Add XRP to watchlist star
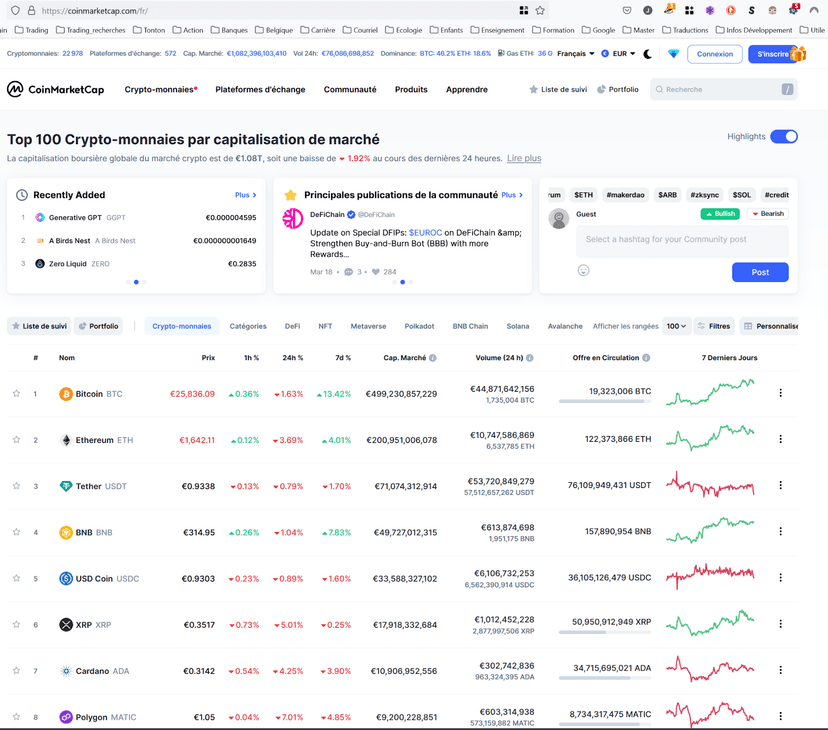Image resolution: width=828 pixels, height=730 pixels. pos(16,624)
